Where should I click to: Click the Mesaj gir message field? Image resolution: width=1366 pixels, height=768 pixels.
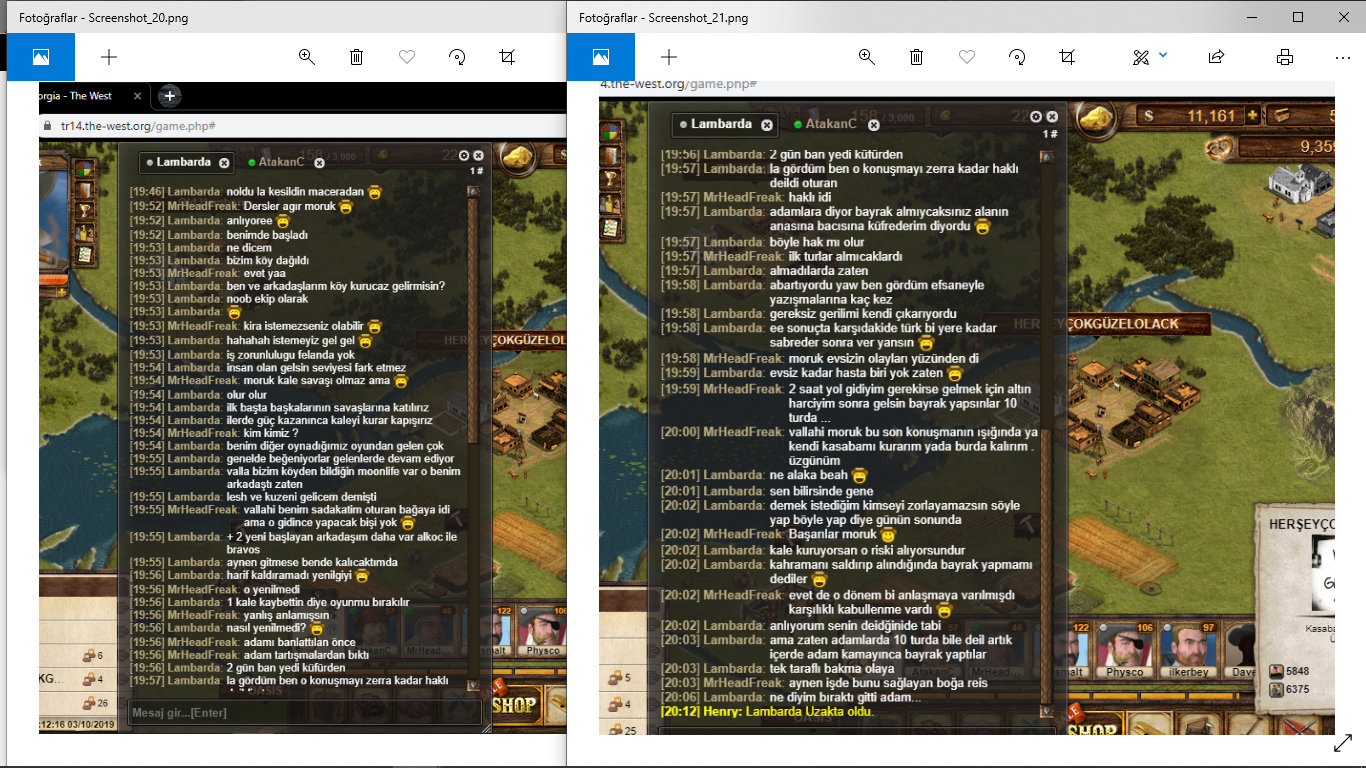(300, 712)
